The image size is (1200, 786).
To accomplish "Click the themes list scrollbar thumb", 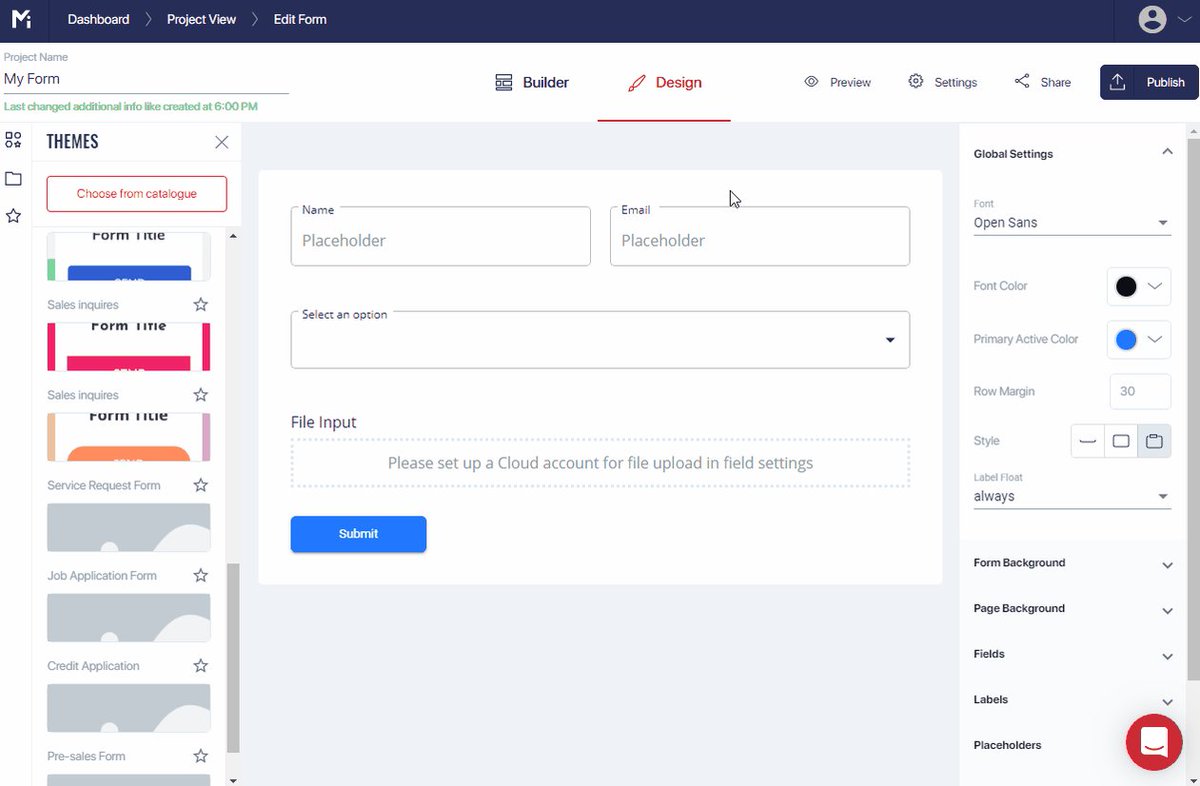I will 233,658.
